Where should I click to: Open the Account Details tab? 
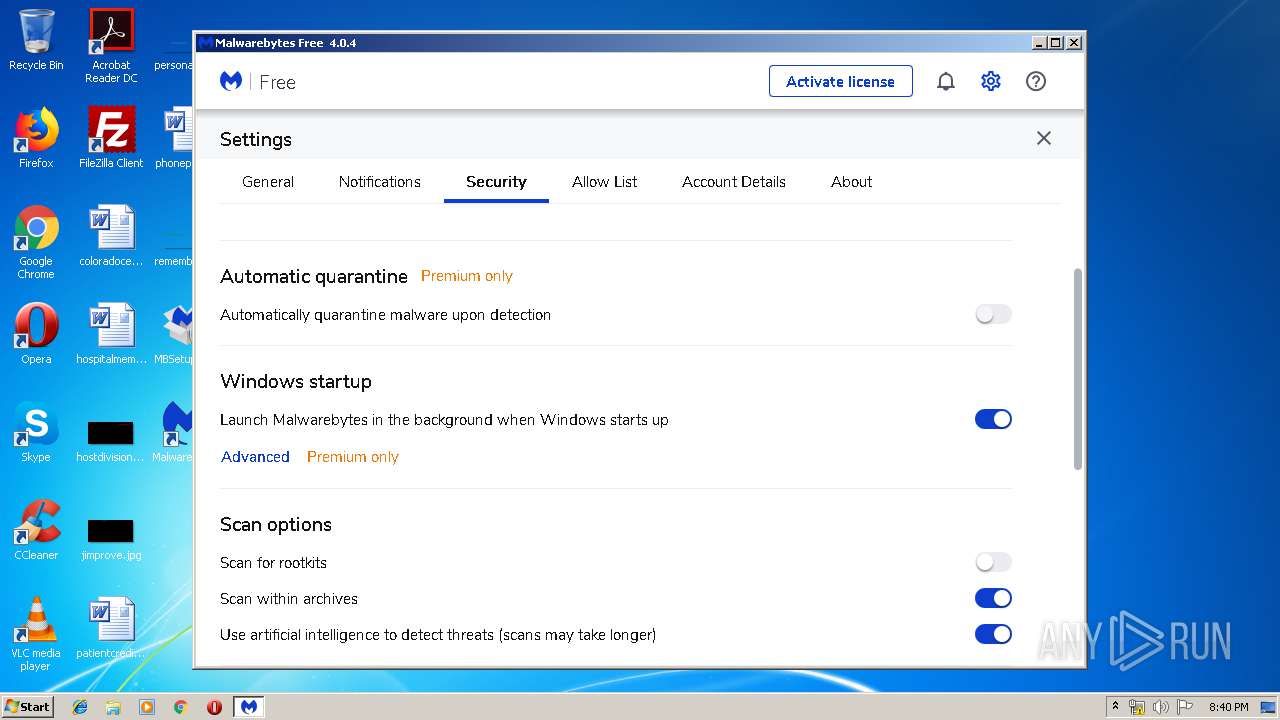click(734, 182)
